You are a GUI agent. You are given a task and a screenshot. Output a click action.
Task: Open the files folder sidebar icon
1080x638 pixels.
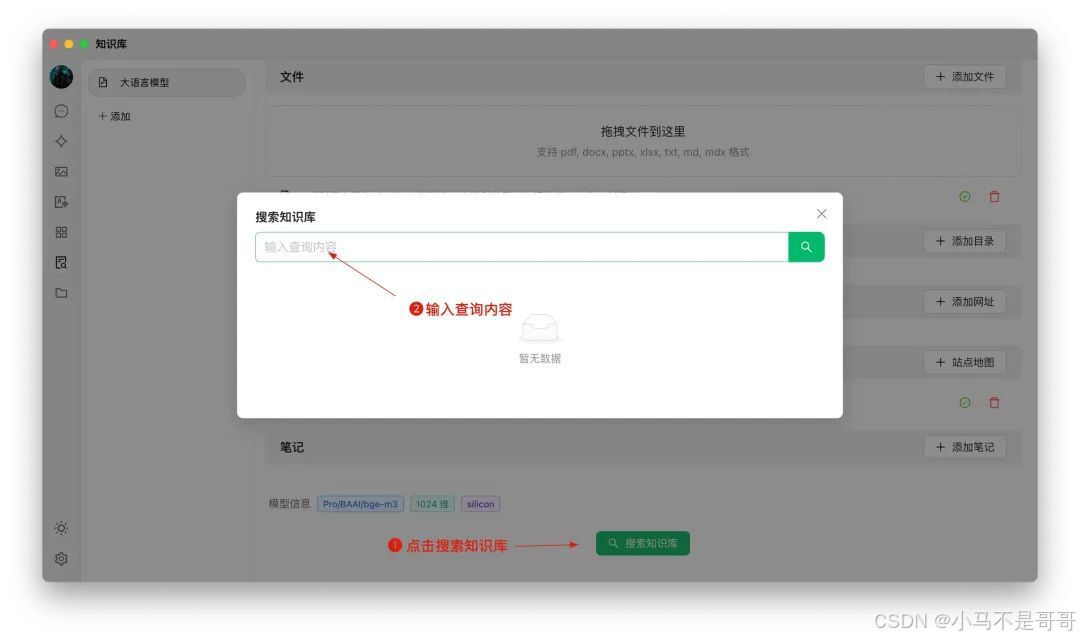coord(61,293)
